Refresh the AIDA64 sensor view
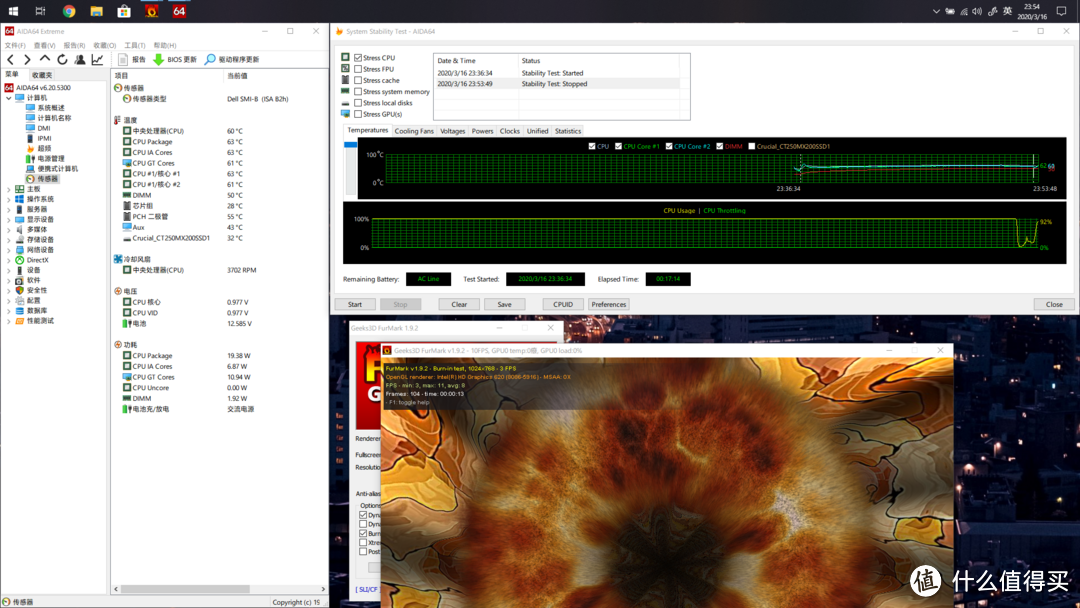 pos(62,60)
